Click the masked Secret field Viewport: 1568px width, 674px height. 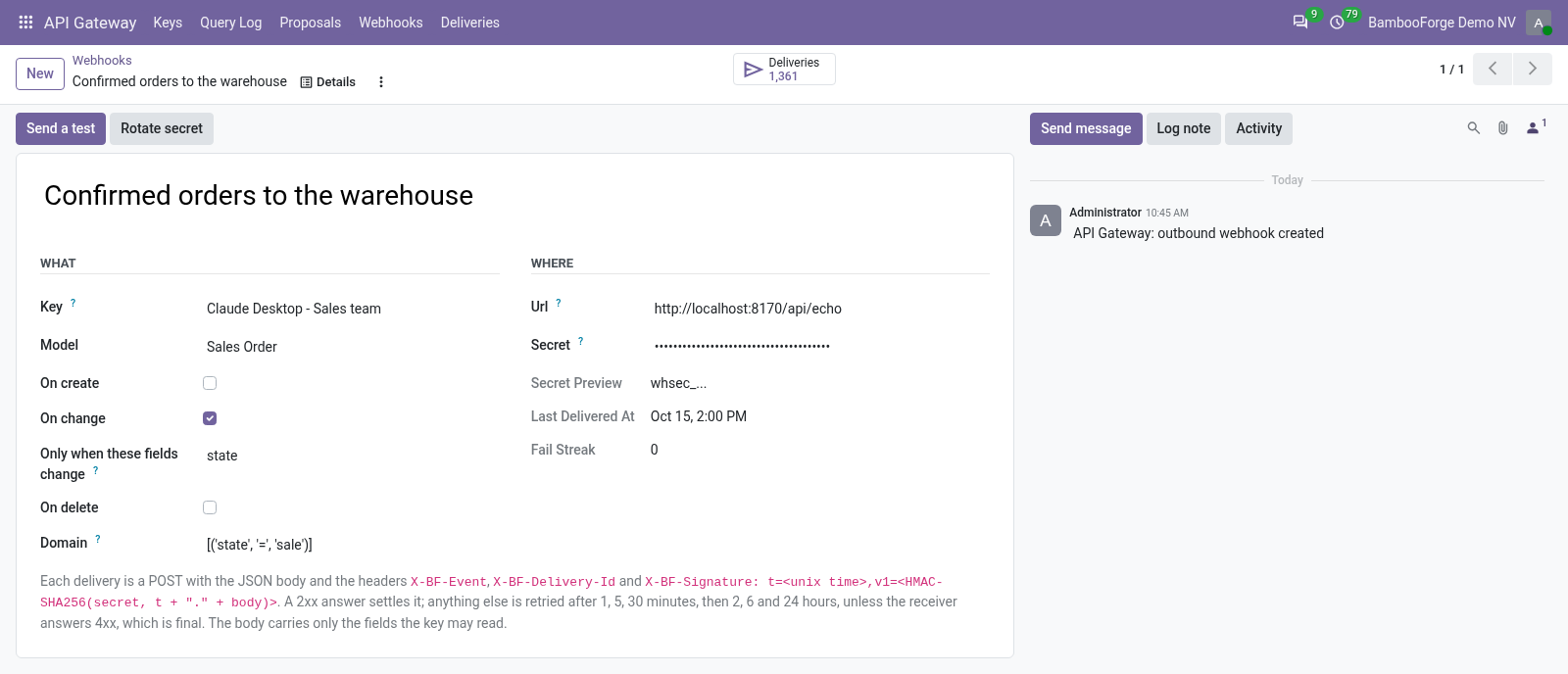(x=821, y=346)
